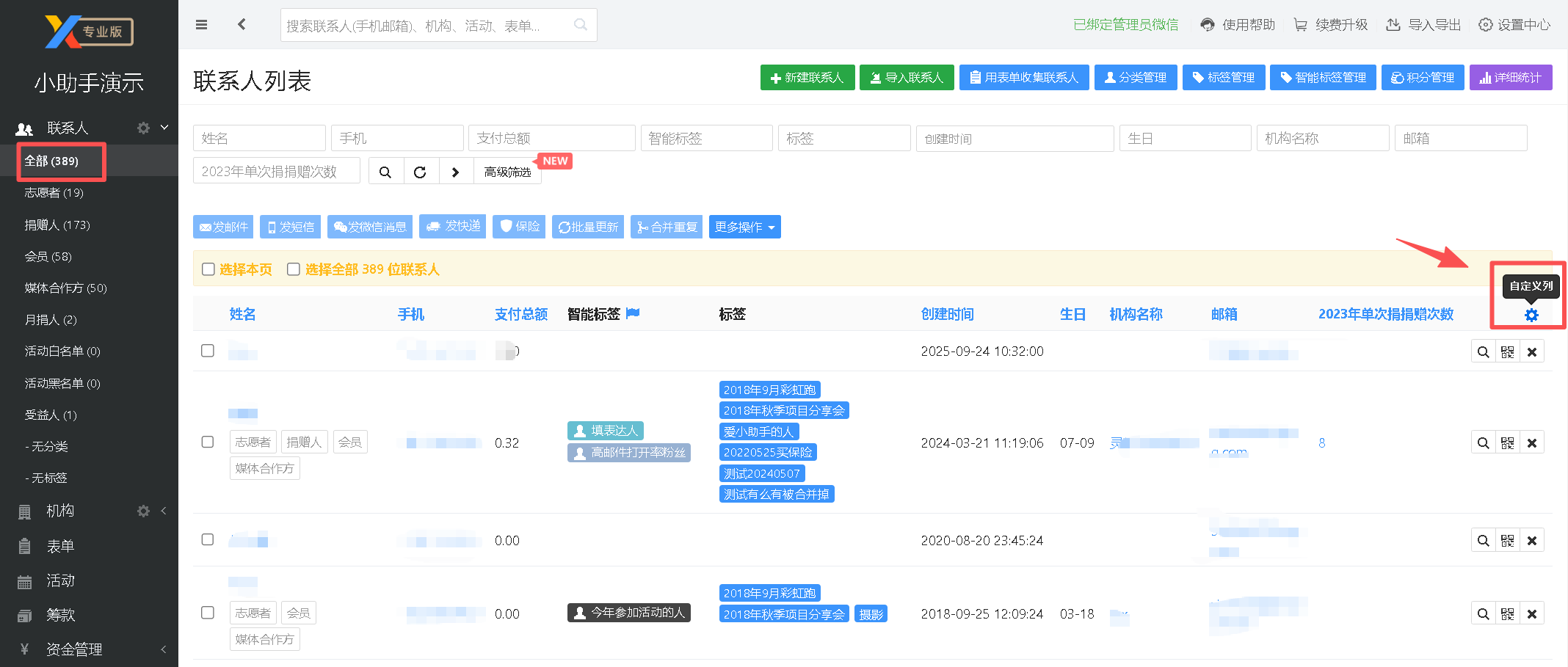Open the 活动 sidebar menu
The image size is (1568, 667).
click(60, 581)
